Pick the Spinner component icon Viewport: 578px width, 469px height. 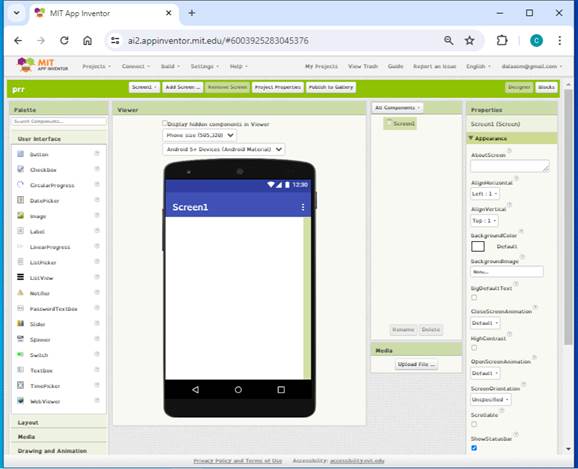[21, 339]
